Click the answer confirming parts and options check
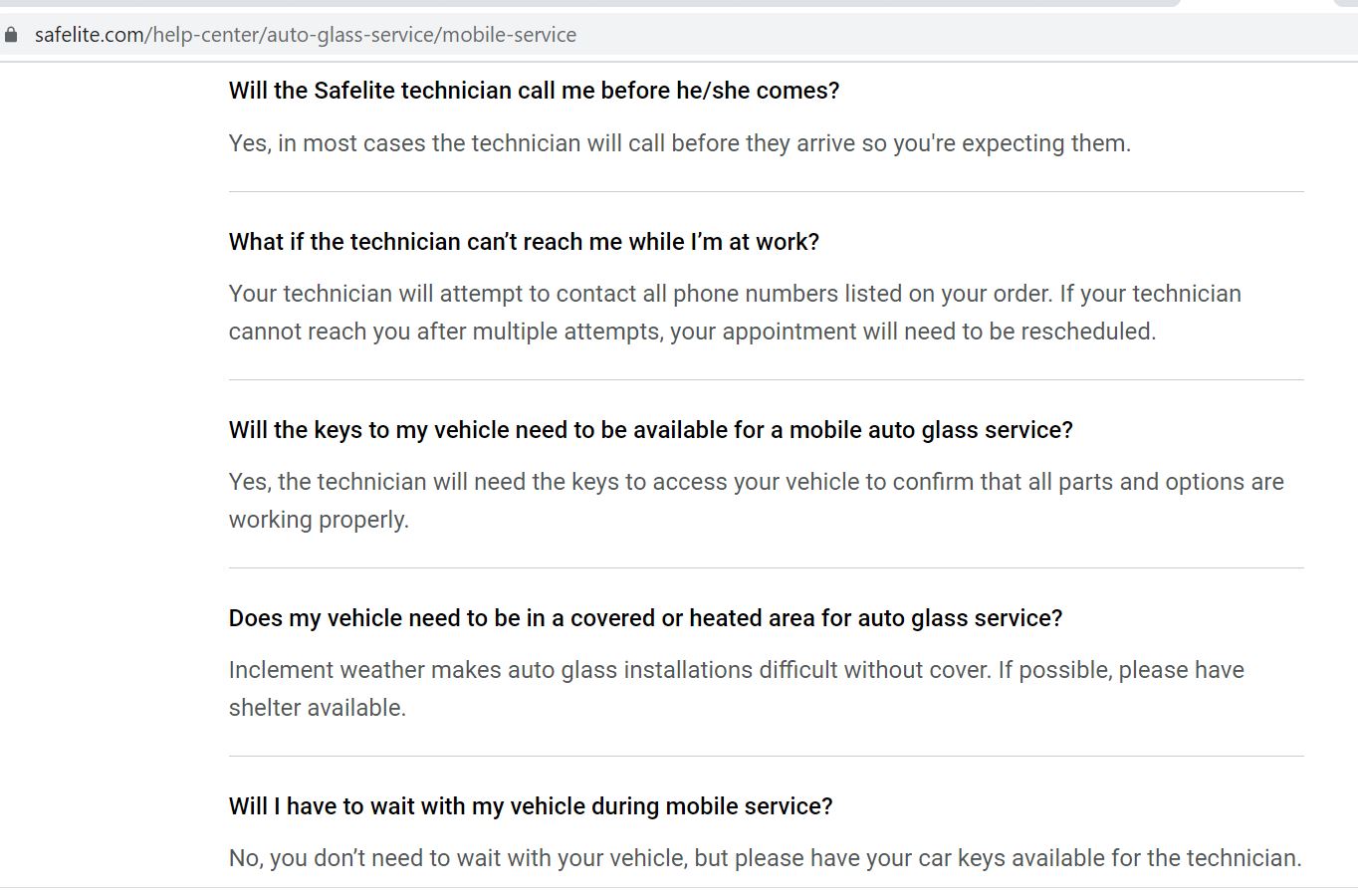Viewport: 1358px width, 896px height. point(757,500)
